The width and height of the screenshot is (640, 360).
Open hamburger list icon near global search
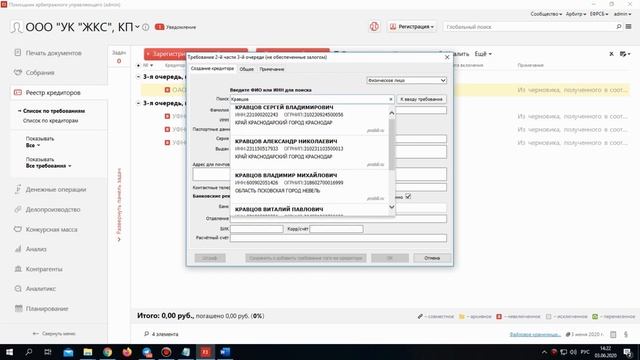[x=629, y=27]
